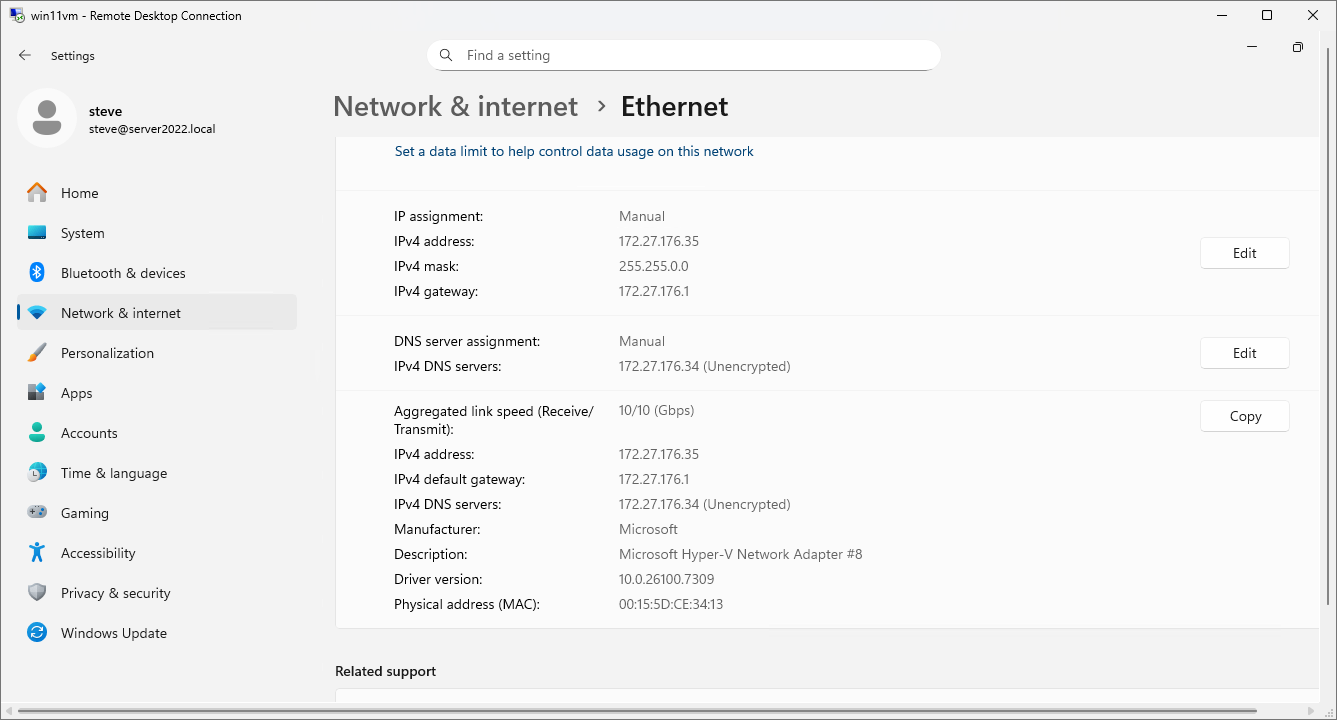Open System settings via monitor icon
The height and width of the screenshot is (720, 1337).
click(37, 233)
